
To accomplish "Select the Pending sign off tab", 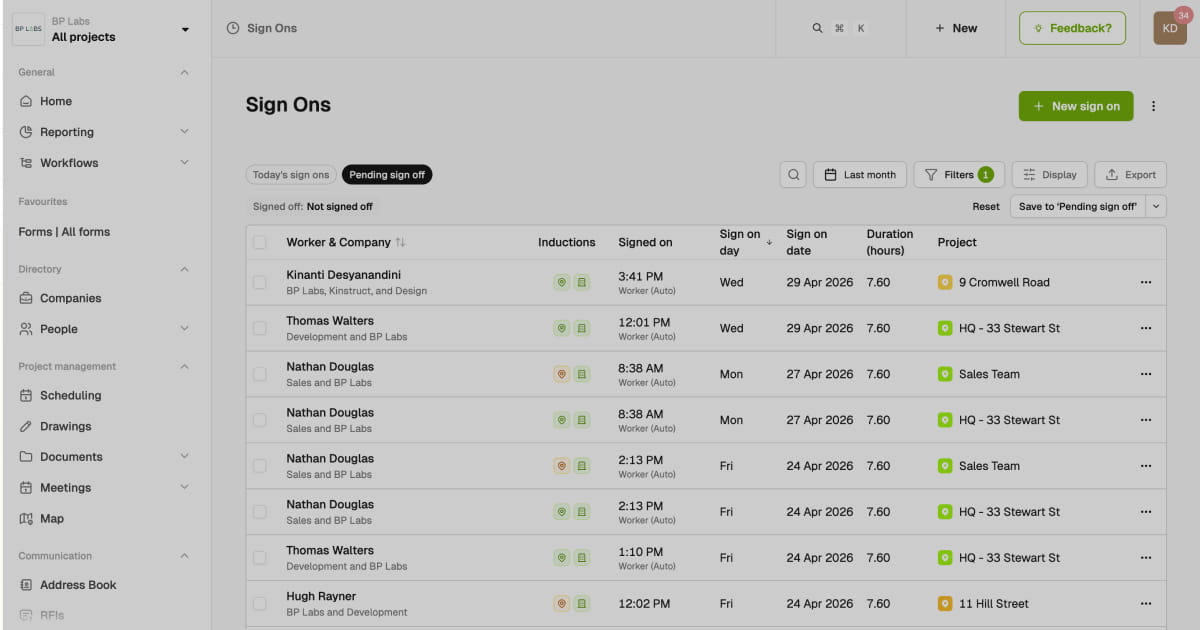I will tap(387, 175).
